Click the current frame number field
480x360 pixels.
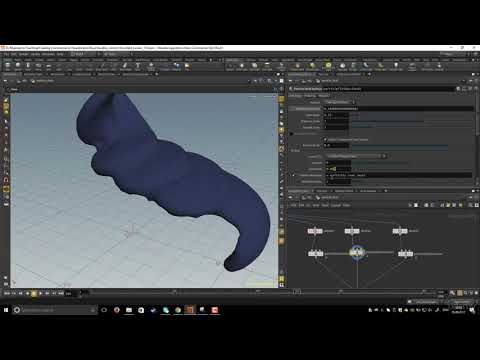(x=71, y=294)
